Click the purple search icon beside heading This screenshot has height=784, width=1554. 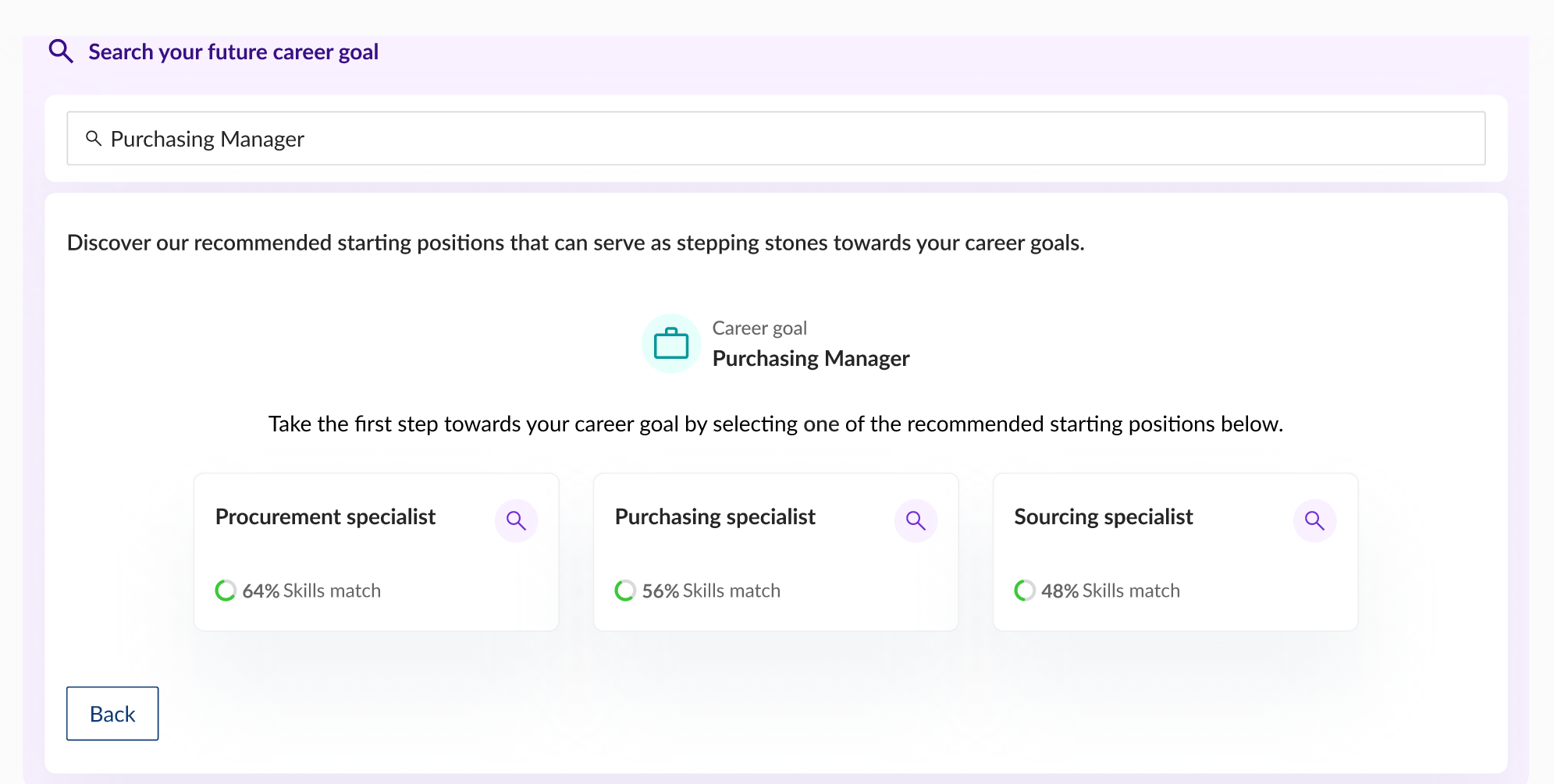61,51
